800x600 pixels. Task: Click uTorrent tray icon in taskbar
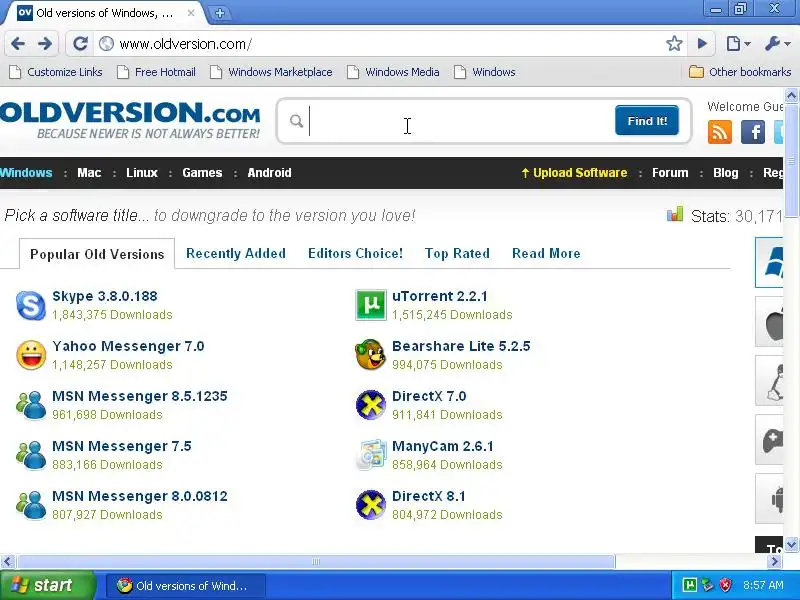coord(689,585)
